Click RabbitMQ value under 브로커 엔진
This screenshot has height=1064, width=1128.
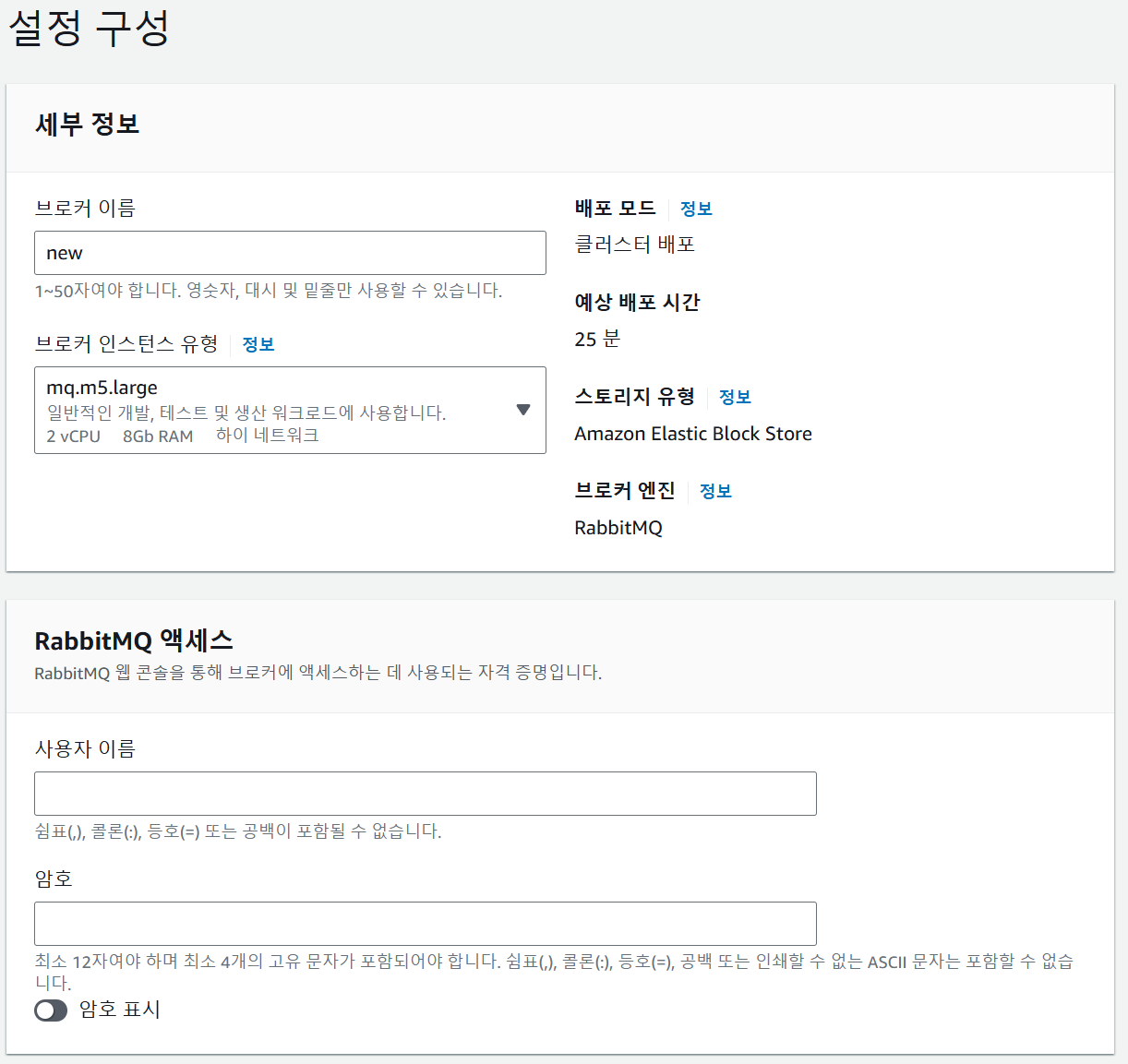(618, 528)
